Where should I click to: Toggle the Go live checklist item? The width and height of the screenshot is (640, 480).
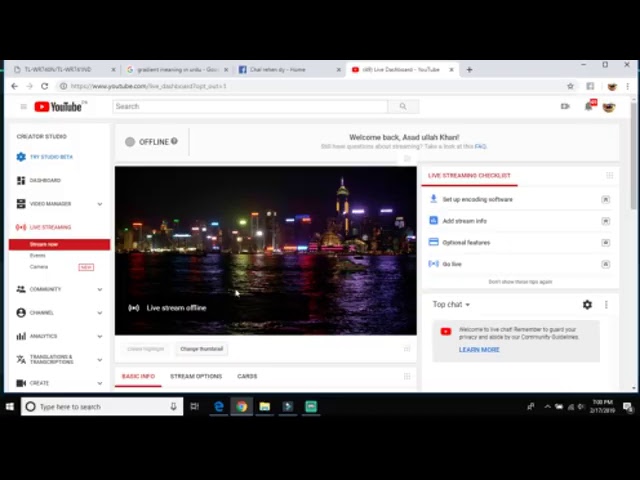pyautogui.click(x=605, y=264)
